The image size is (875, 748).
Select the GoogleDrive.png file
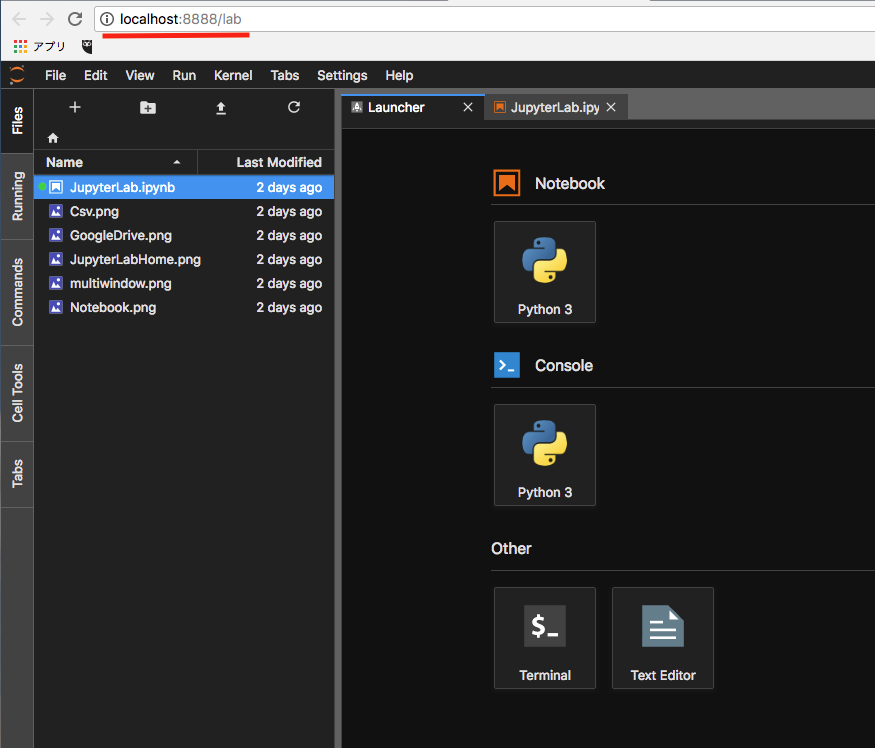click(x=120, y=235)
